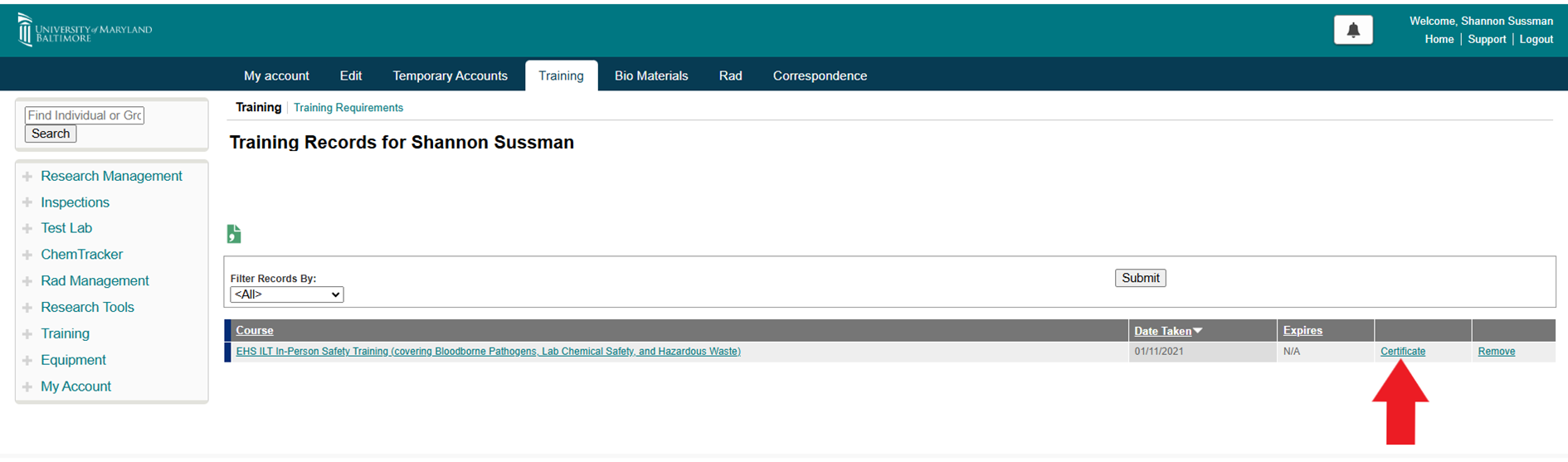
Task: Expand the ChemTracker plus icon
Action: pyautogui.click(x=27, y=255)
